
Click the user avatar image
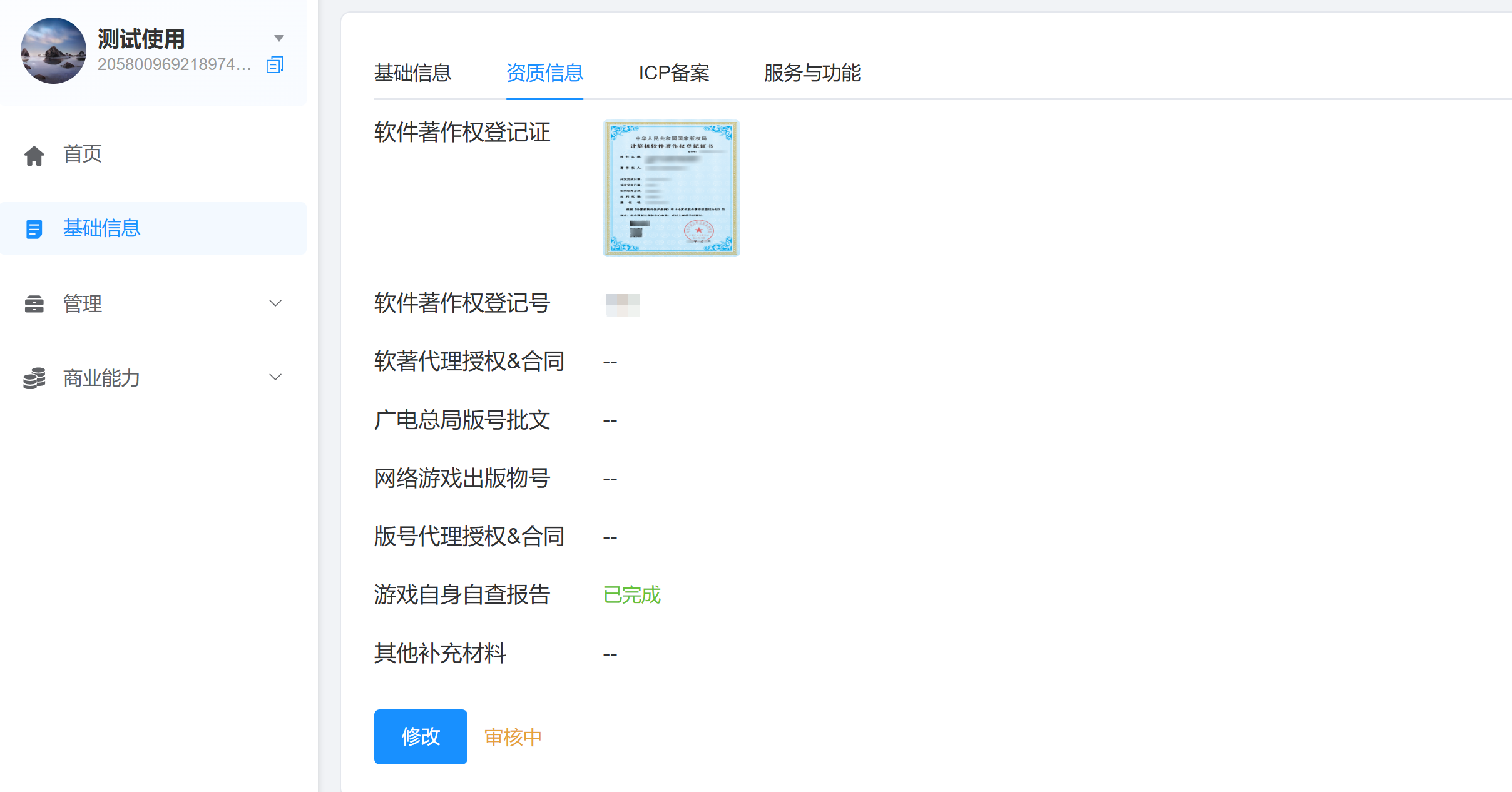(53, 51)
